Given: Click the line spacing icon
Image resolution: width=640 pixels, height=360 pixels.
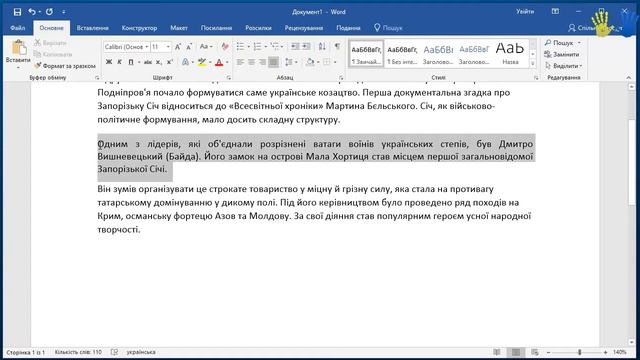Looking at the screenshot, I should [x=289, y=62].
